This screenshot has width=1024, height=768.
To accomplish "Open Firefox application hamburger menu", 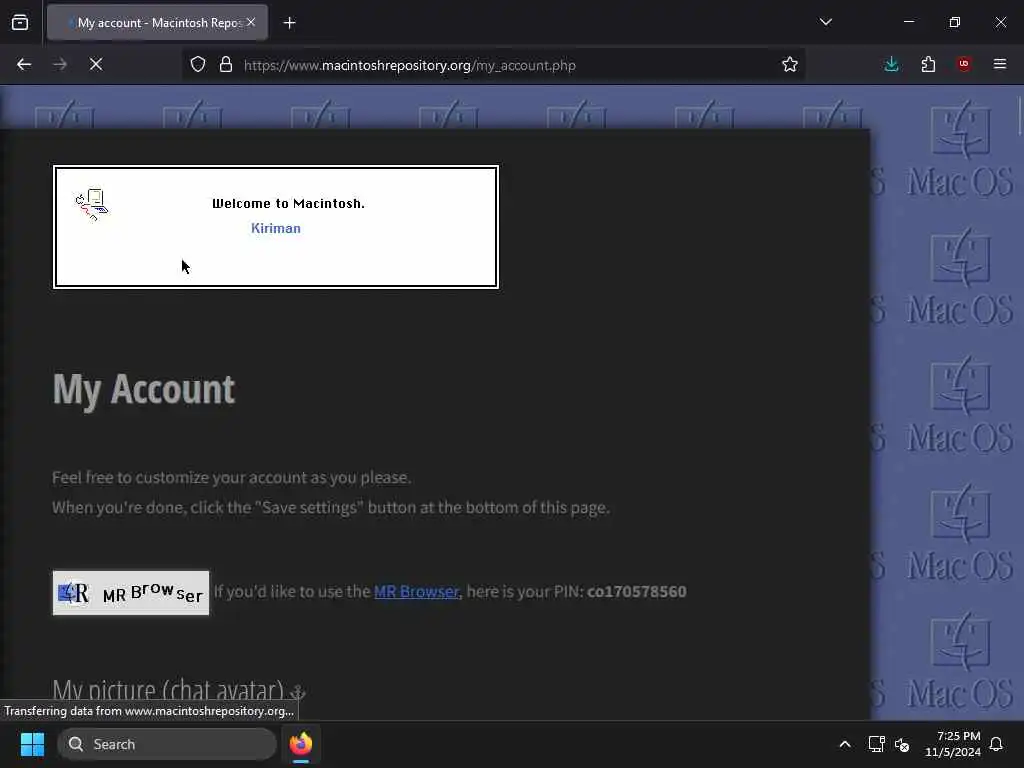I will (x=1000, y=64).
